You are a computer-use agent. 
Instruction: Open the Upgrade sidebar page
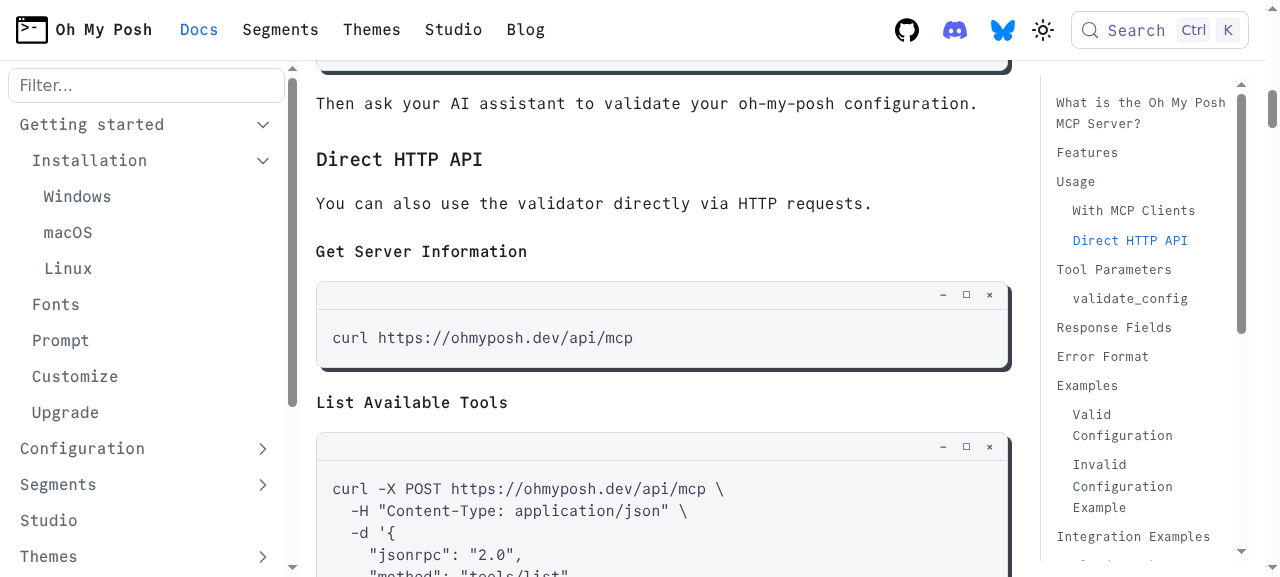(x=65, y=413)
